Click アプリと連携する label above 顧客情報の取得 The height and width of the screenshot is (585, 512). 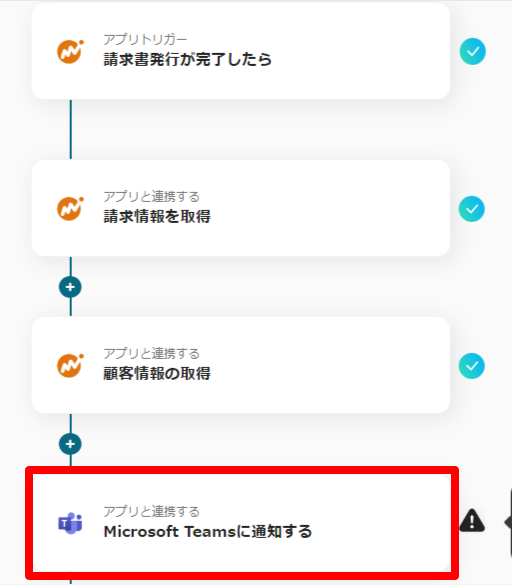152,354
